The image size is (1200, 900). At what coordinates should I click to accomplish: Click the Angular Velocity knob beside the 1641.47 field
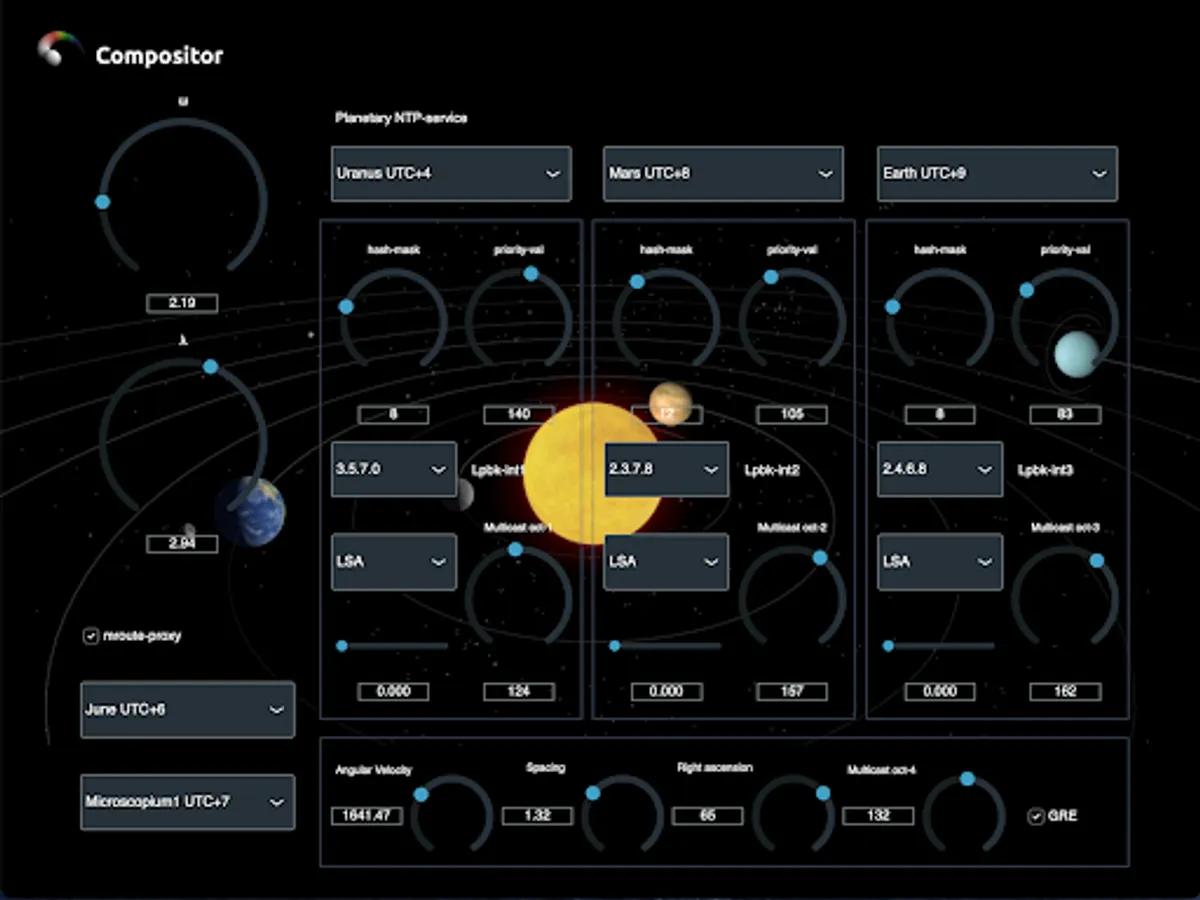coord(452,814)
